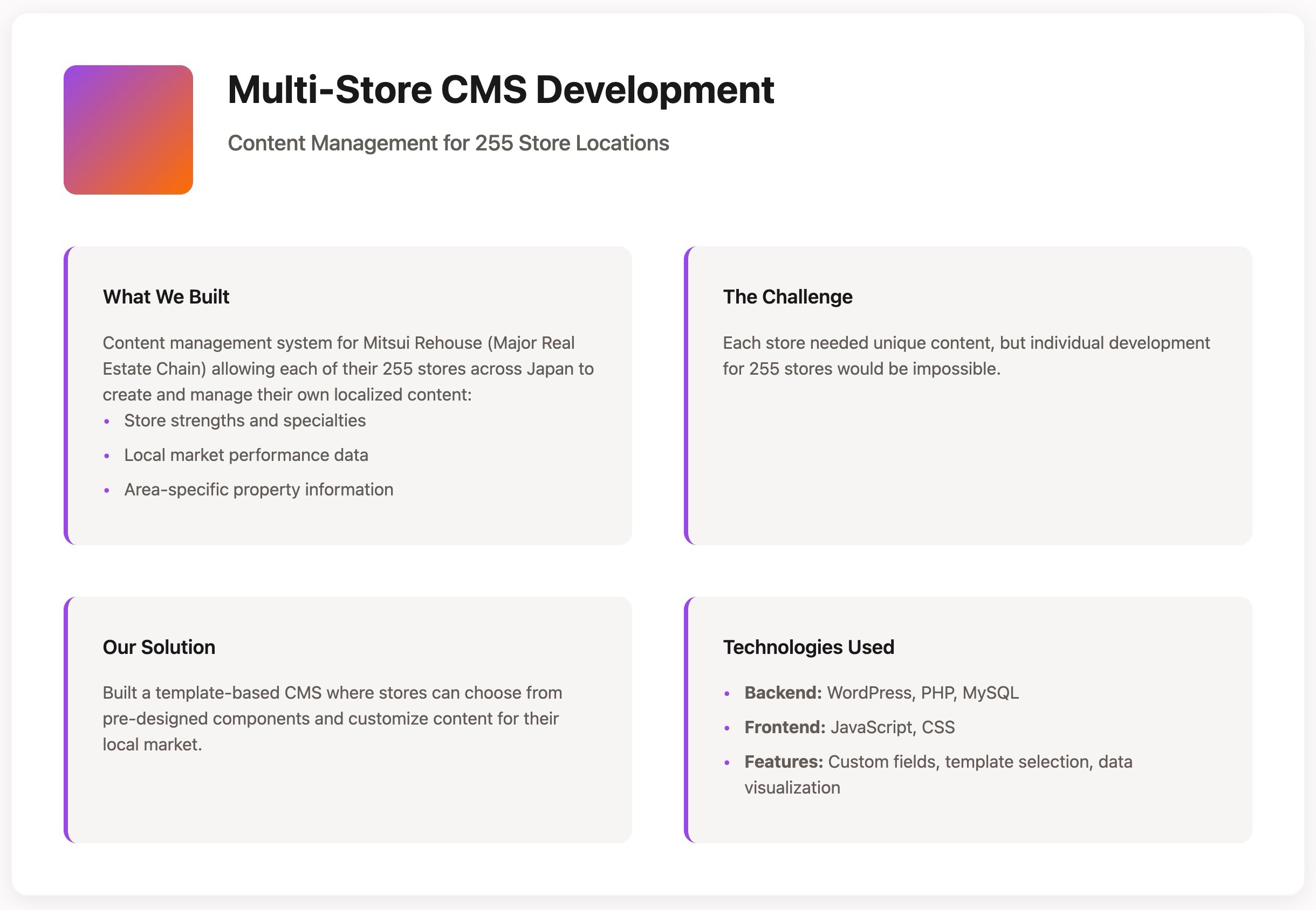Screen dimensions: 1316x910
Task: Click the Mitsui Rehouse description paragraph
Action: [348, 368]
